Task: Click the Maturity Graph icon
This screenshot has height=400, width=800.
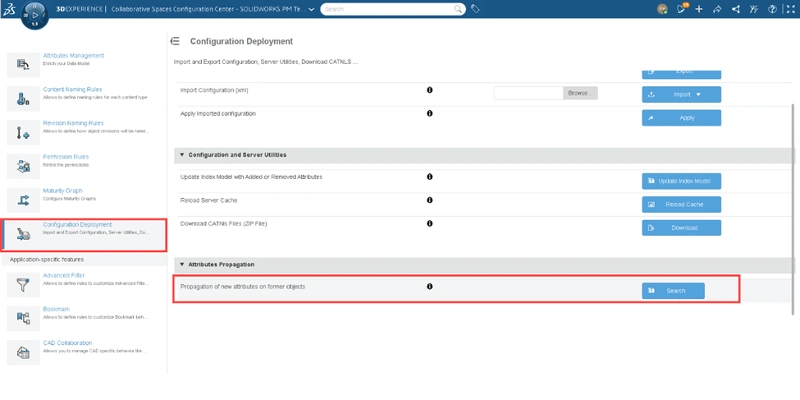Action: 23,200
